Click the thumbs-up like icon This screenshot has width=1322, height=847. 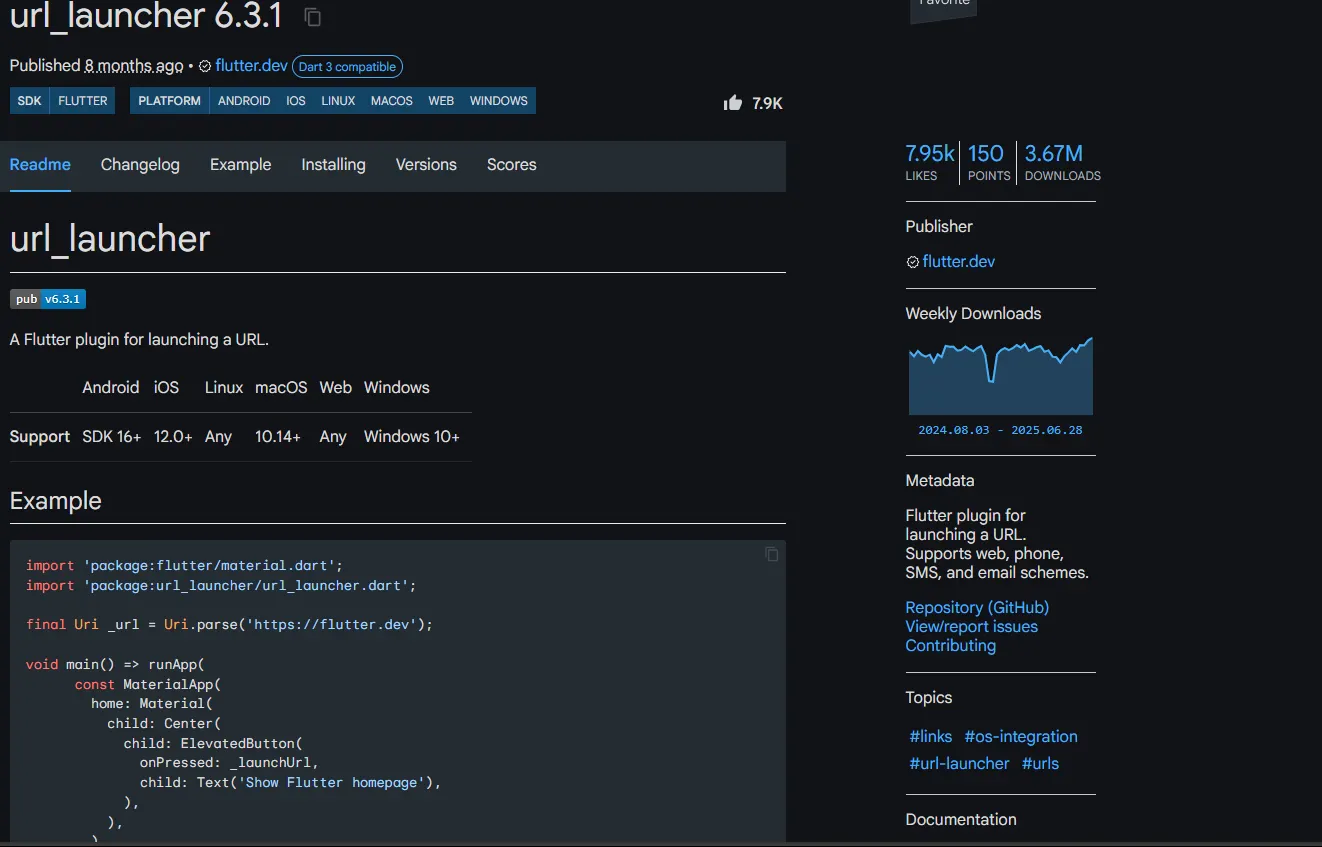pyautogui.click(x=733, y=102)
